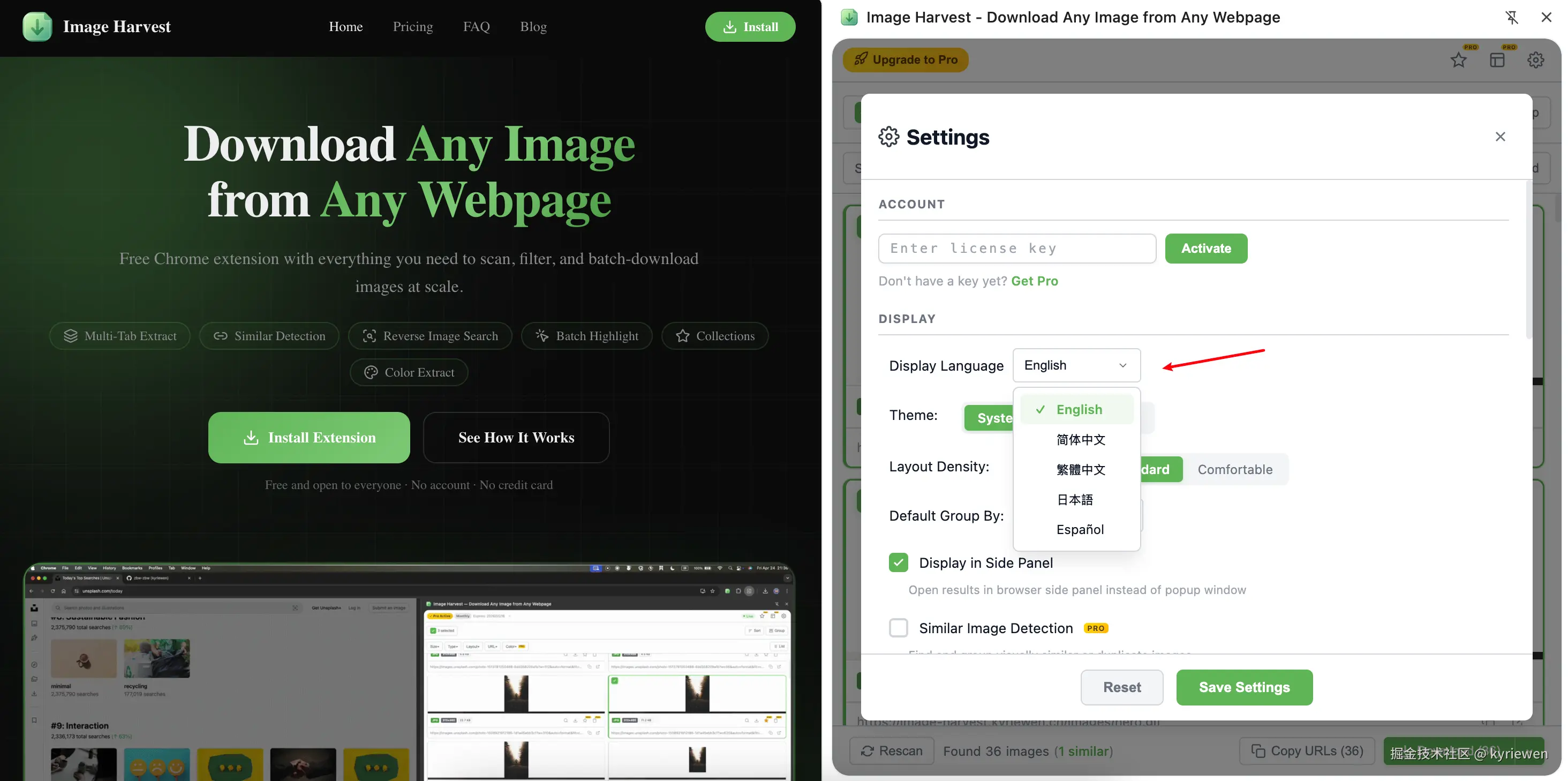
Task: Toggle the Display in Side Panel checkbox
Action: coord(899,563)
